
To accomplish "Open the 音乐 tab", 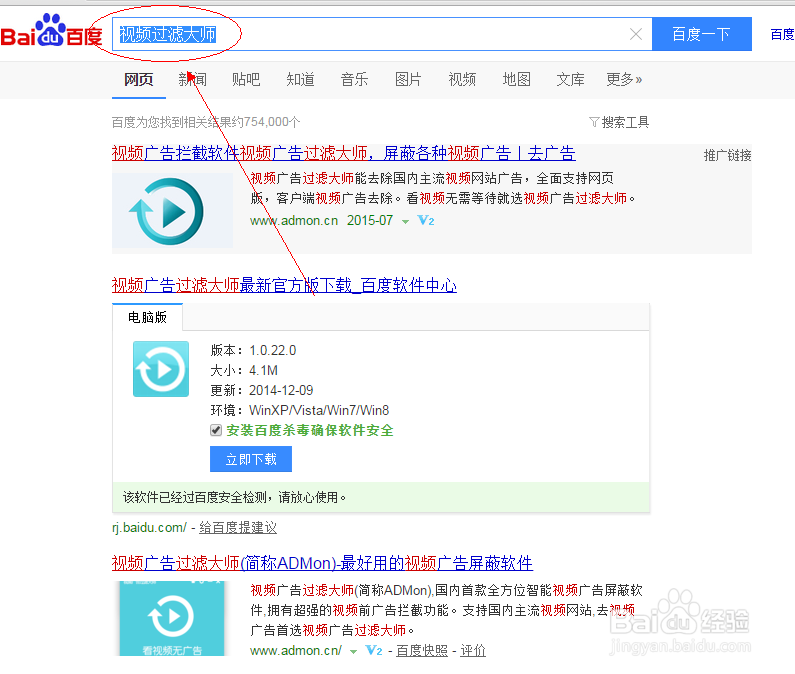I will click(354, 80).
